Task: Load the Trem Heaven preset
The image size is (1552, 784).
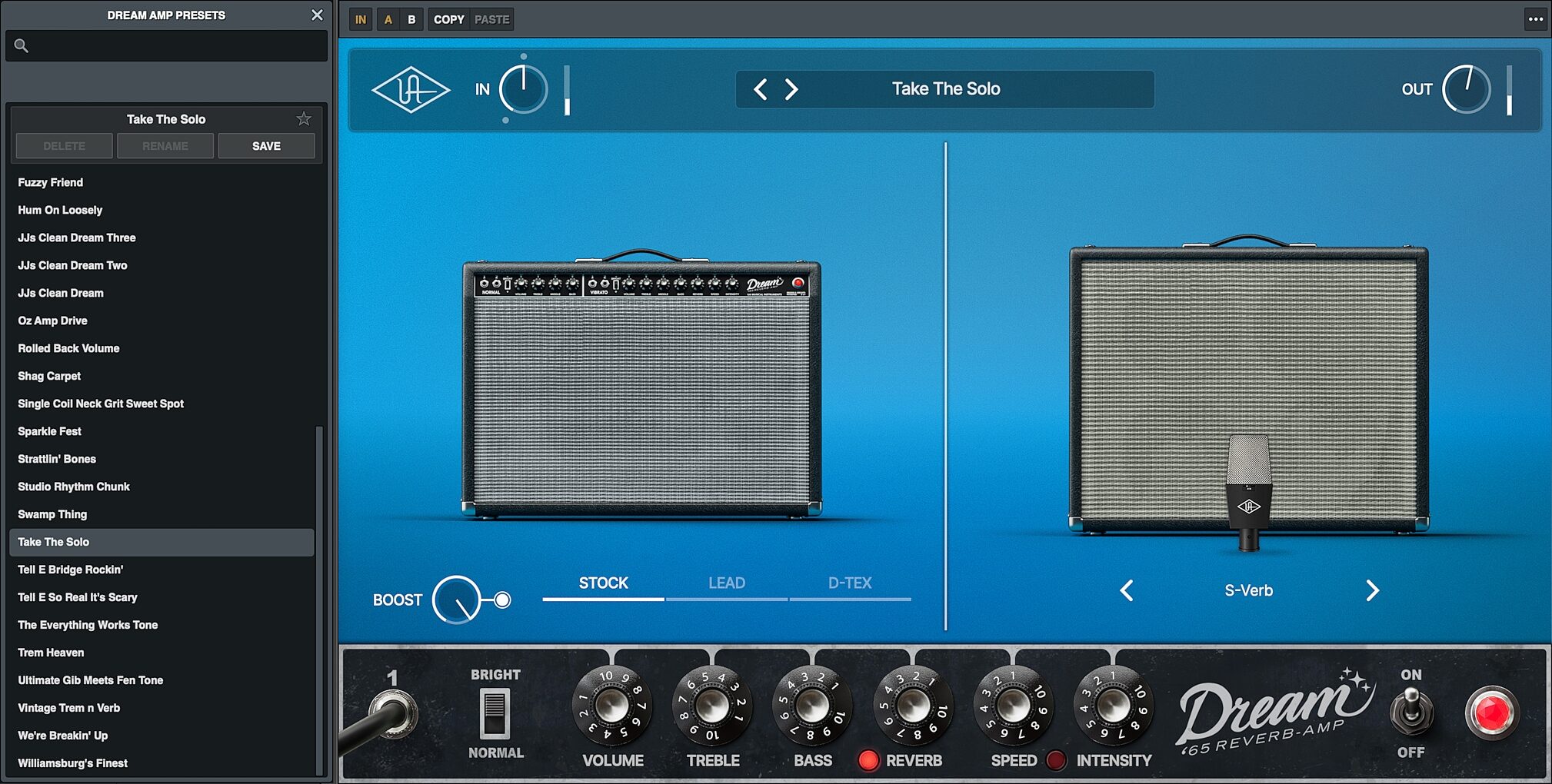Action: click(x=162, y=653)
